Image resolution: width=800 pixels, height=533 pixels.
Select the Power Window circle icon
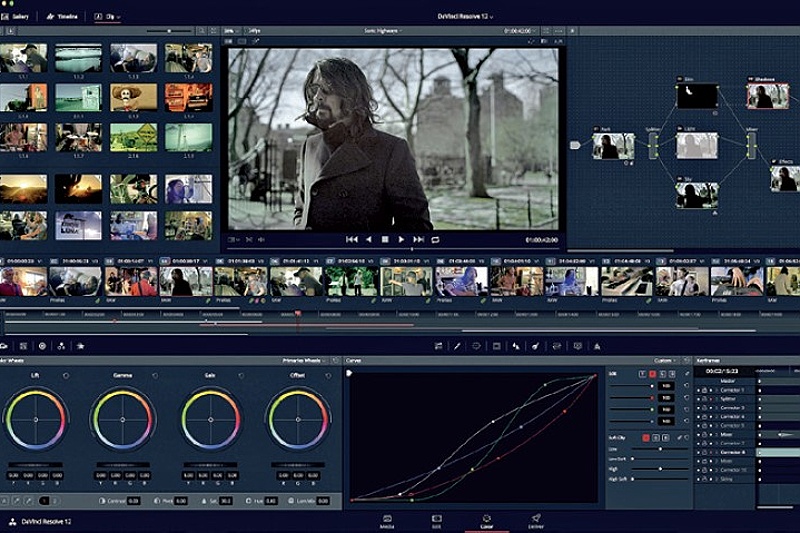point(476,346)
